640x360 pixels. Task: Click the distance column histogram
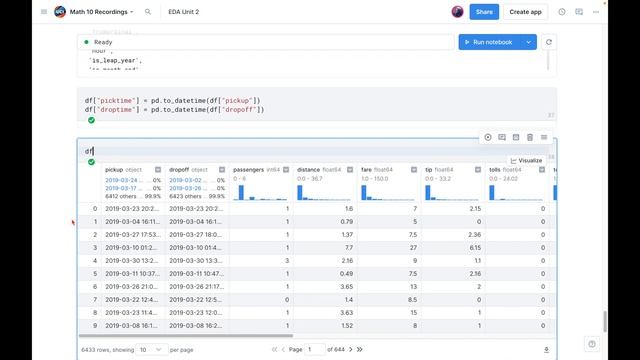pos(324,193)
